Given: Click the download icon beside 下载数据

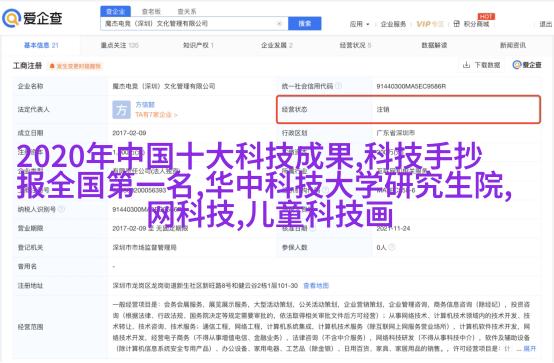Looking at the screenshot, I should [x=466, y=65].
